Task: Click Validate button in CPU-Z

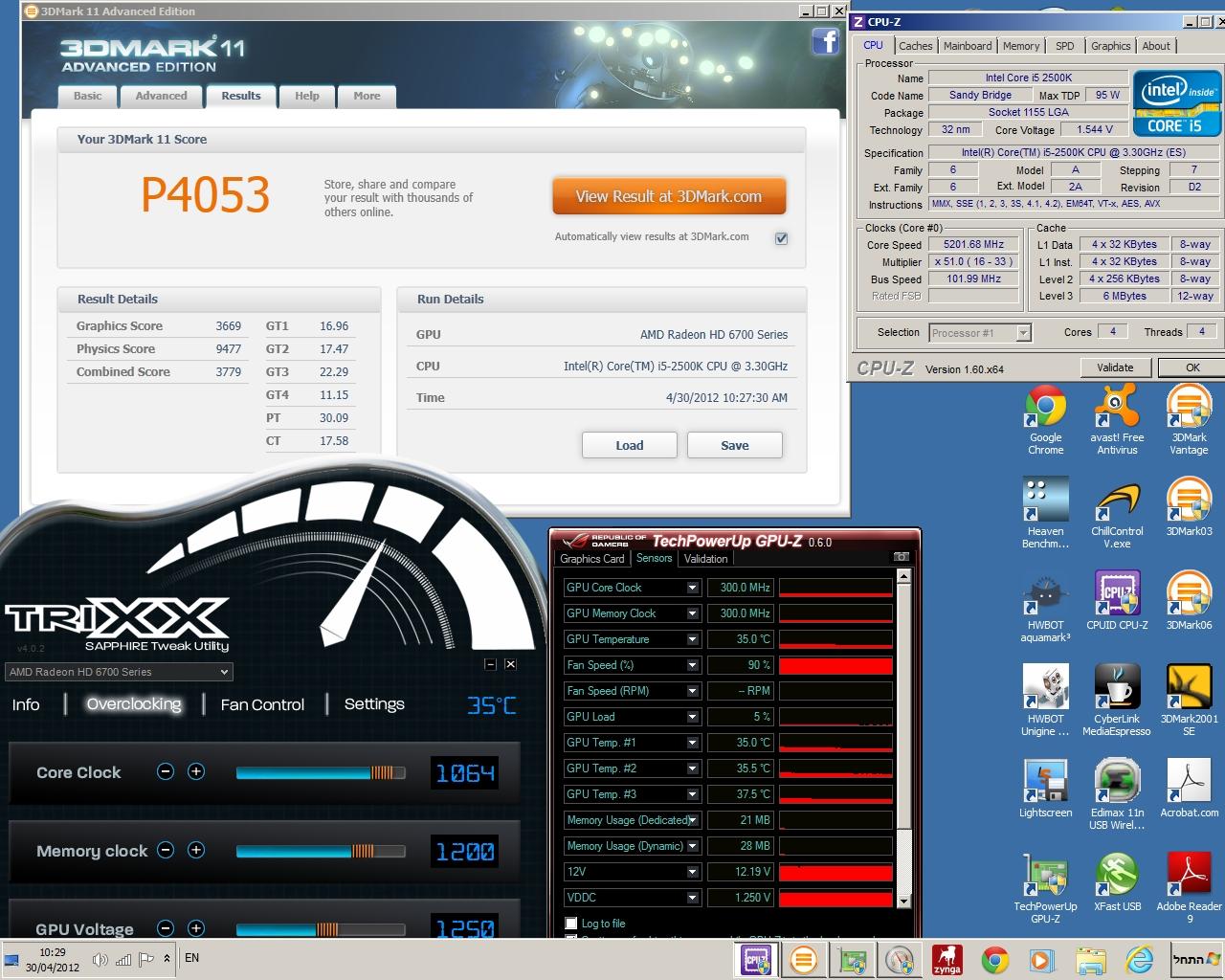Action: (1115, 367)
